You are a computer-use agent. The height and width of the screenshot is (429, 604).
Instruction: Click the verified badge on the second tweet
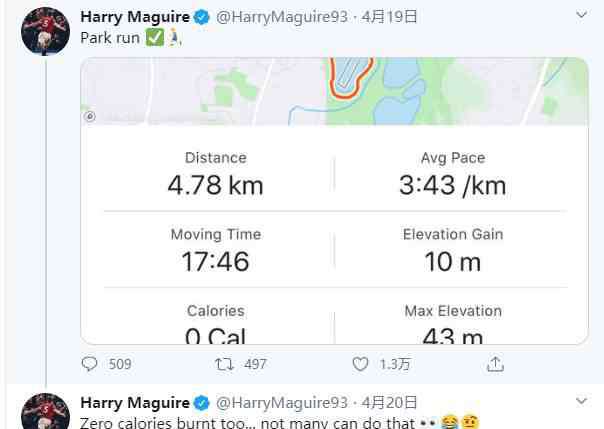click(201, 403)
